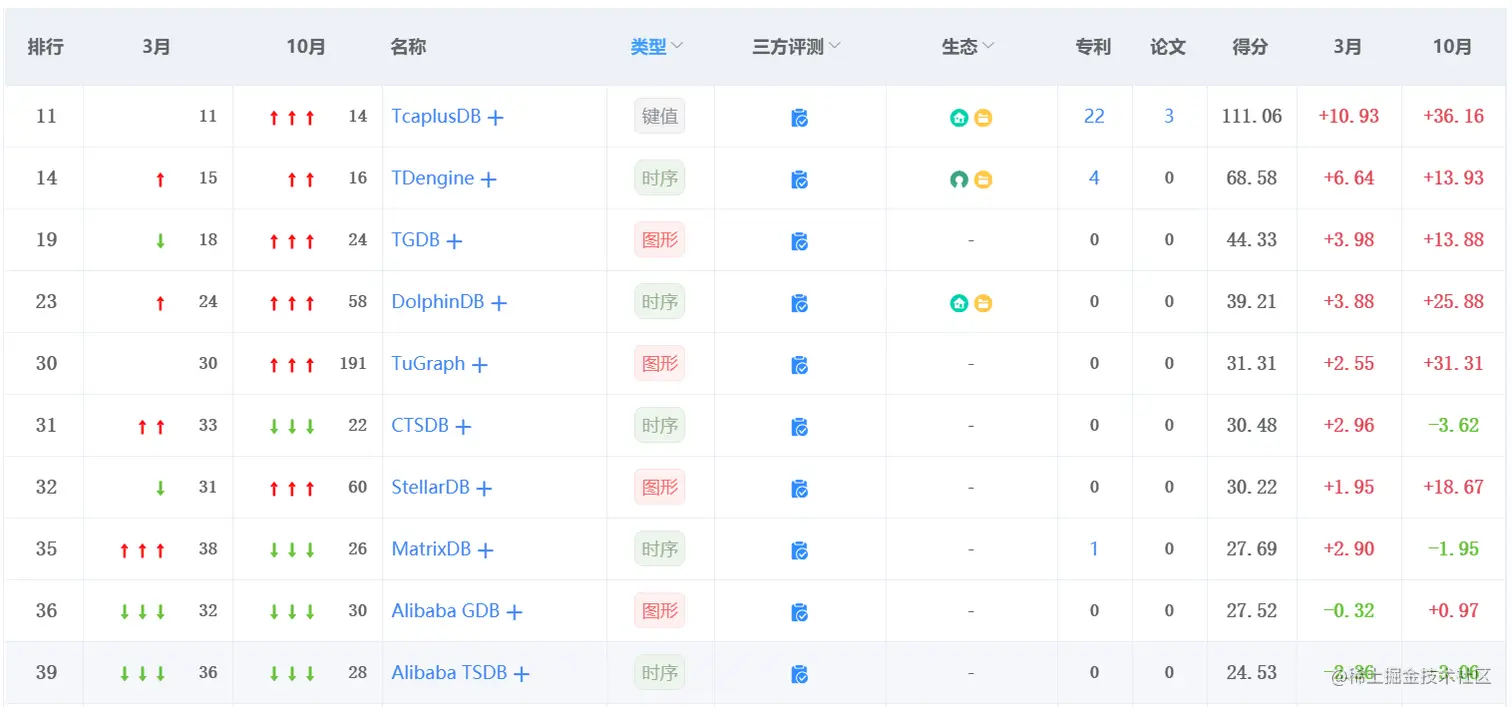The height and width of the screenshot is (707, 1512).
Task: Open TGDB third-party evaluation clipboard icon
Action: tap(800, 242)
